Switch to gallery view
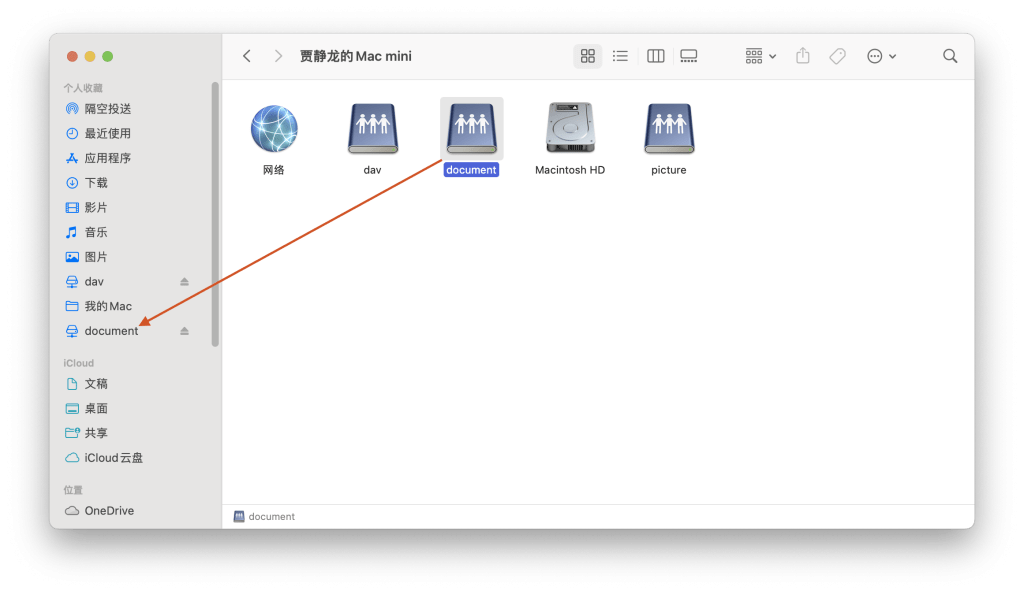This screenshot has width=1024, height=594. coord(689,56)
